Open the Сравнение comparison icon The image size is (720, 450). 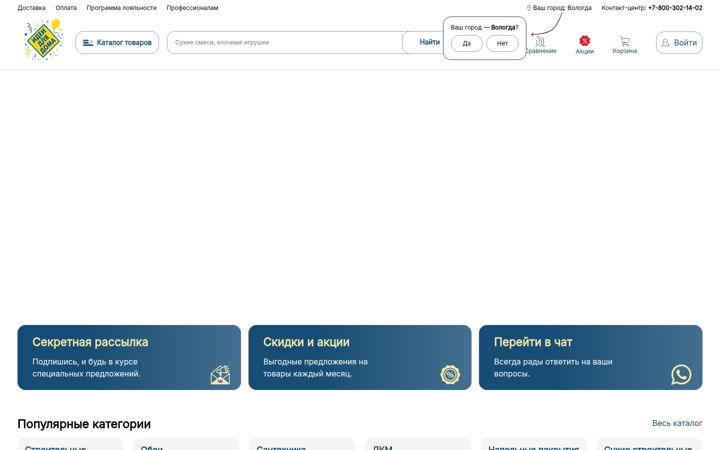tap(540, 45)
